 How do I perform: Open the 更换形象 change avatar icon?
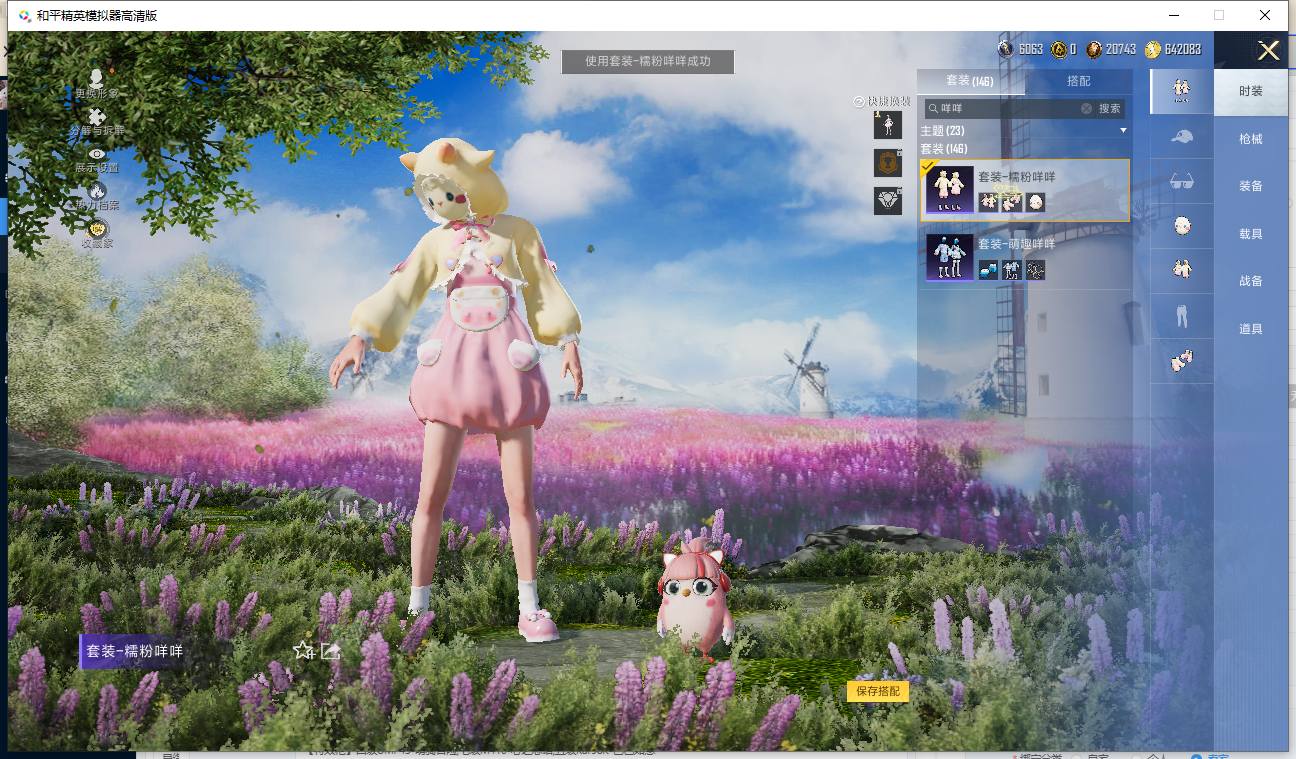(96, 79)
